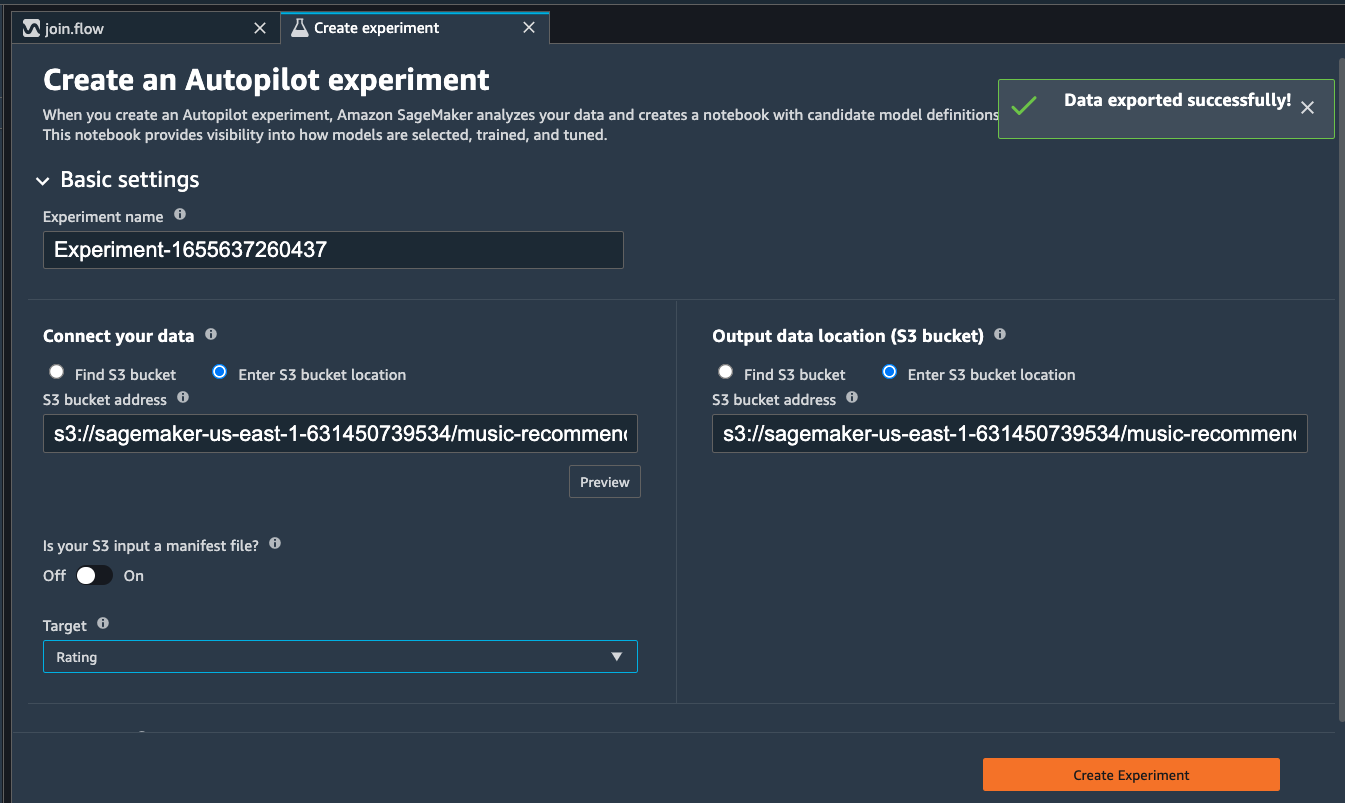Screen dimensions: 1345x803
Task: Turn on the S3 manifest file toggle
Action: coord(94,576)
